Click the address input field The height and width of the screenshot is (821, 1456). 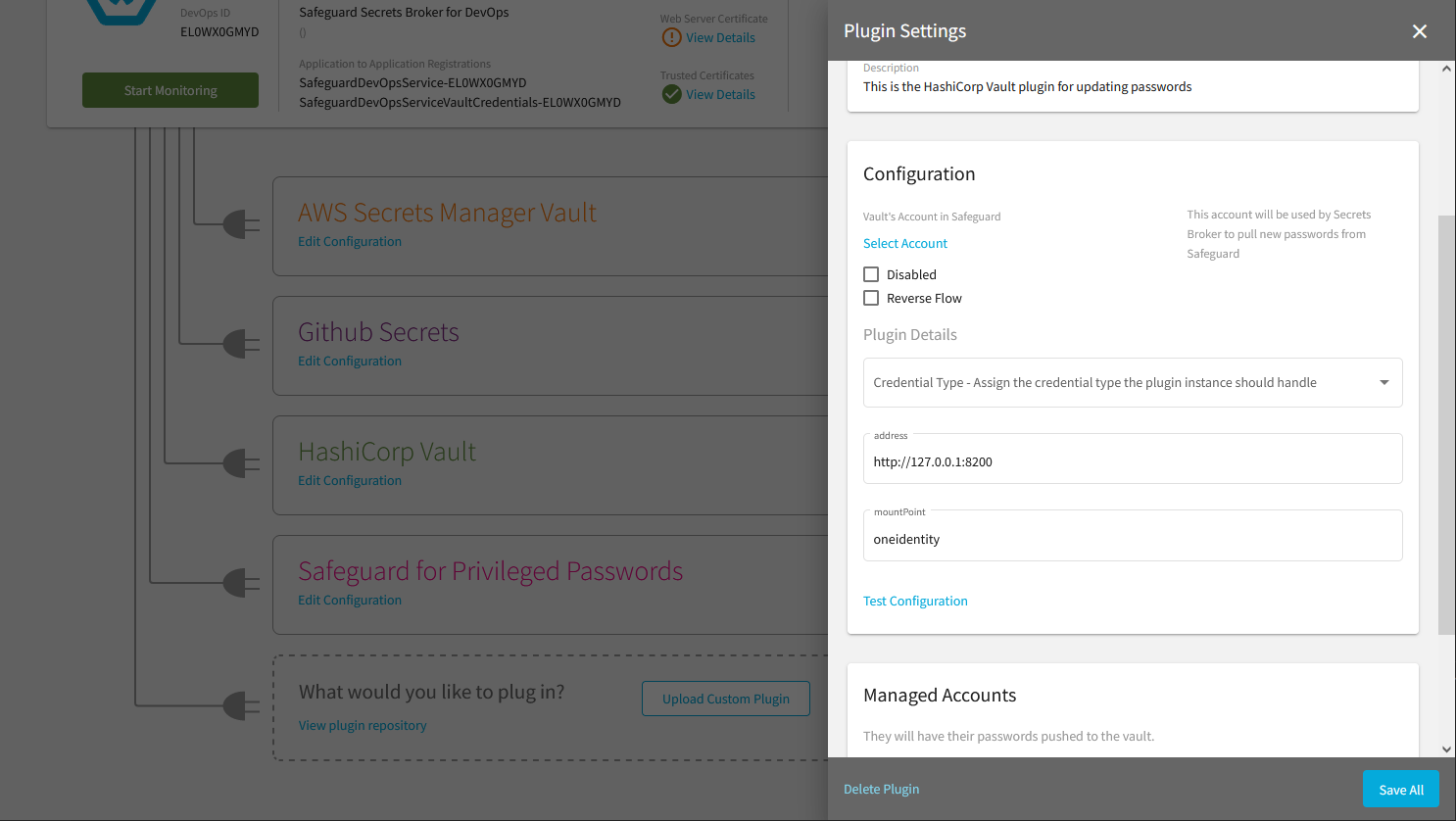click(1132, 461)
